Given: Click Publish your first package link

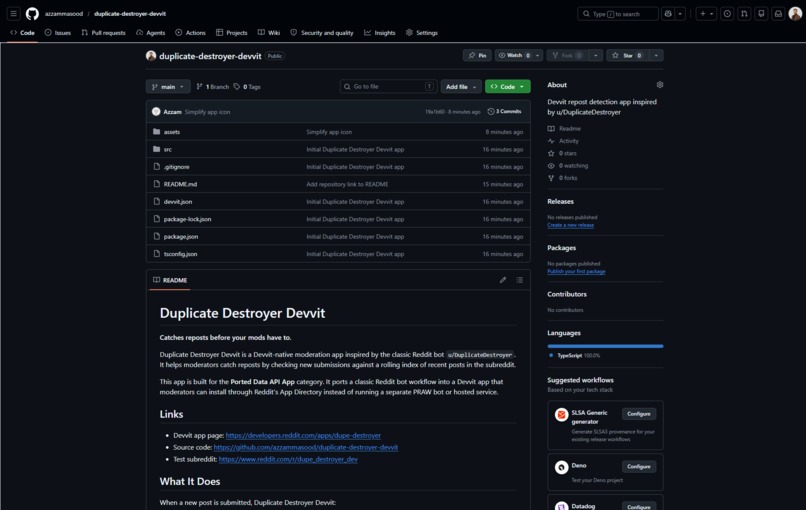Looking at the screenshot, I should click(576, 271).
